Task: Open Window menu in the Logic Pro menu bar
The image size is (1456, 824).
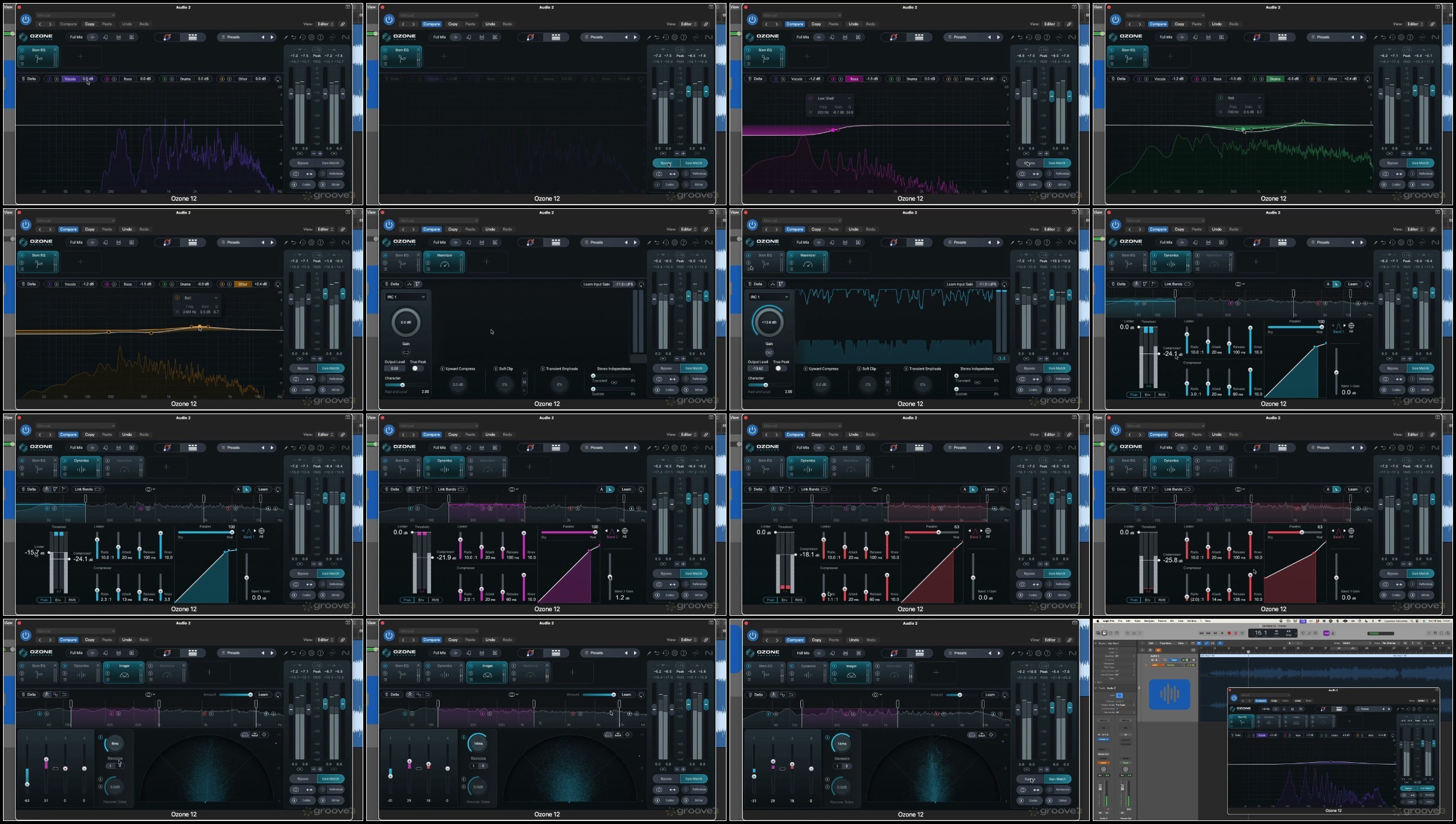Action: 1192,621
